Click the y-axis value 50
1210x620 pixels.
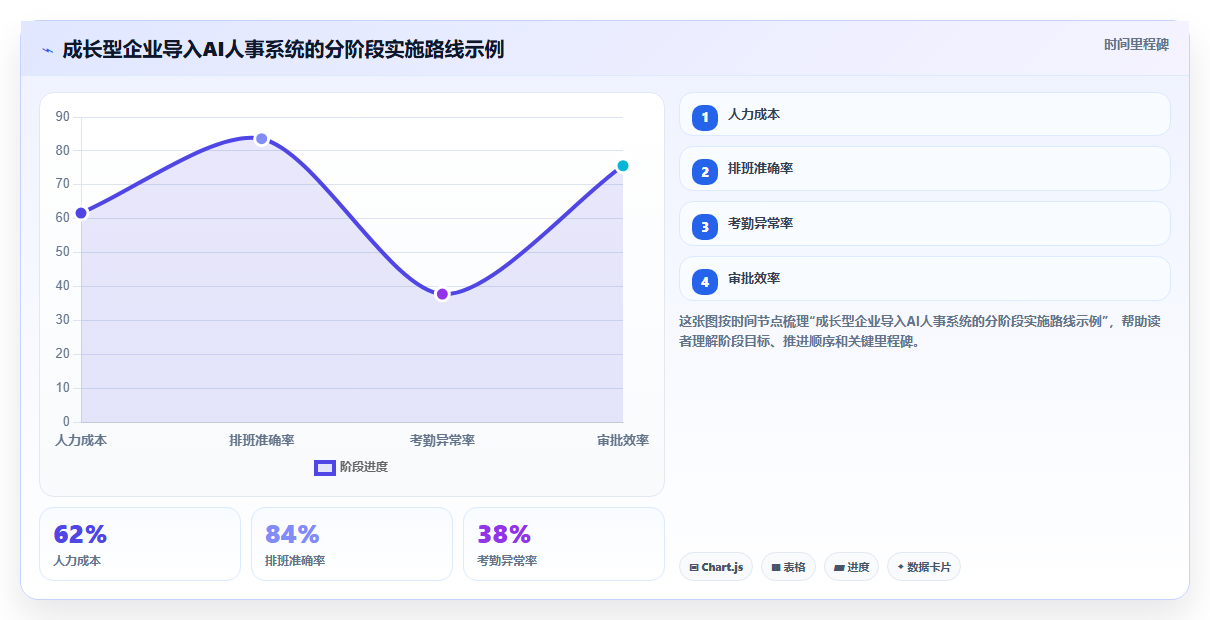click(63, 252)
